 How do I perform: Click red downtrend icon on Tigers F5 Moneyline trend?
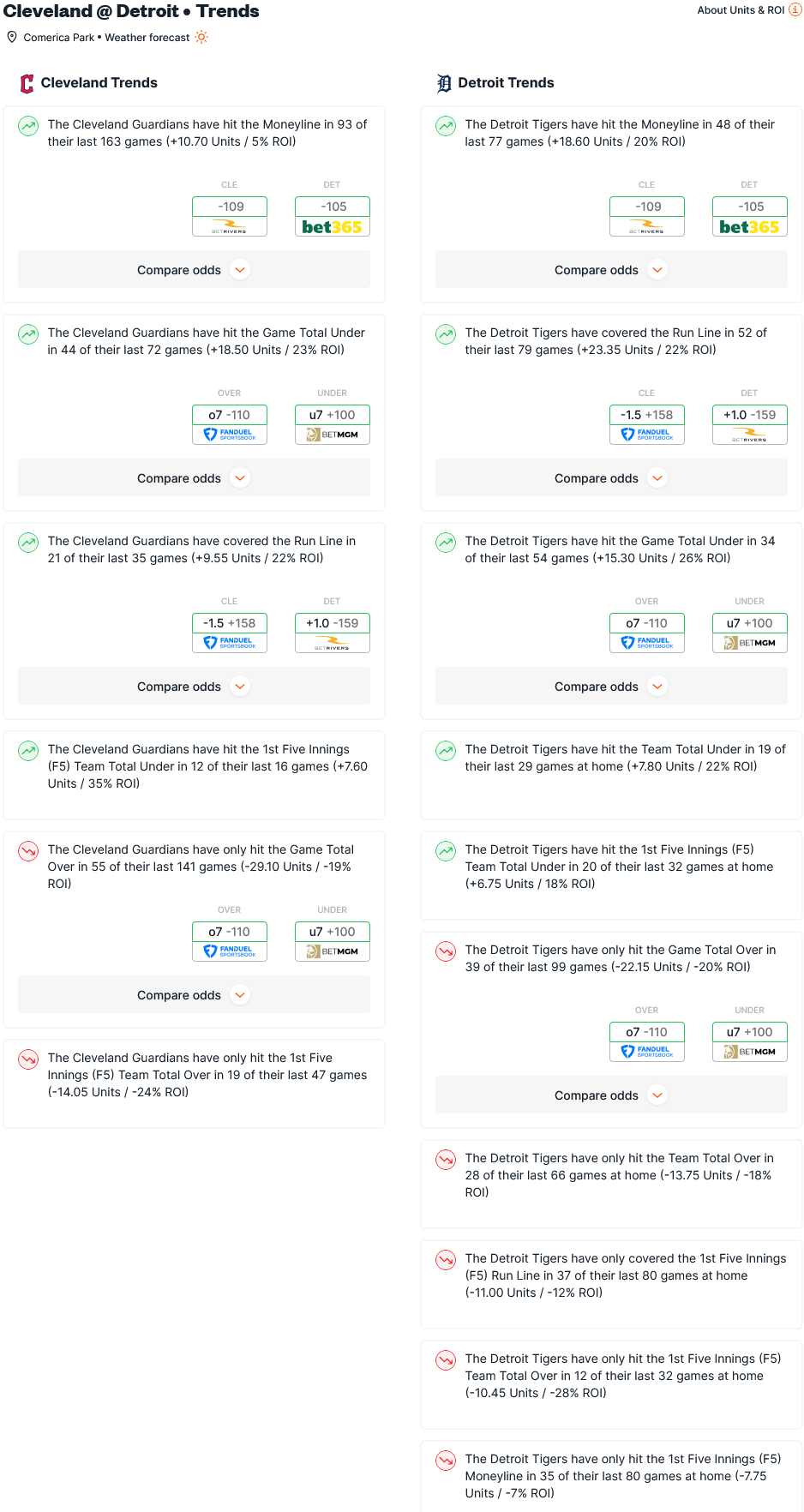[446, 1461]
